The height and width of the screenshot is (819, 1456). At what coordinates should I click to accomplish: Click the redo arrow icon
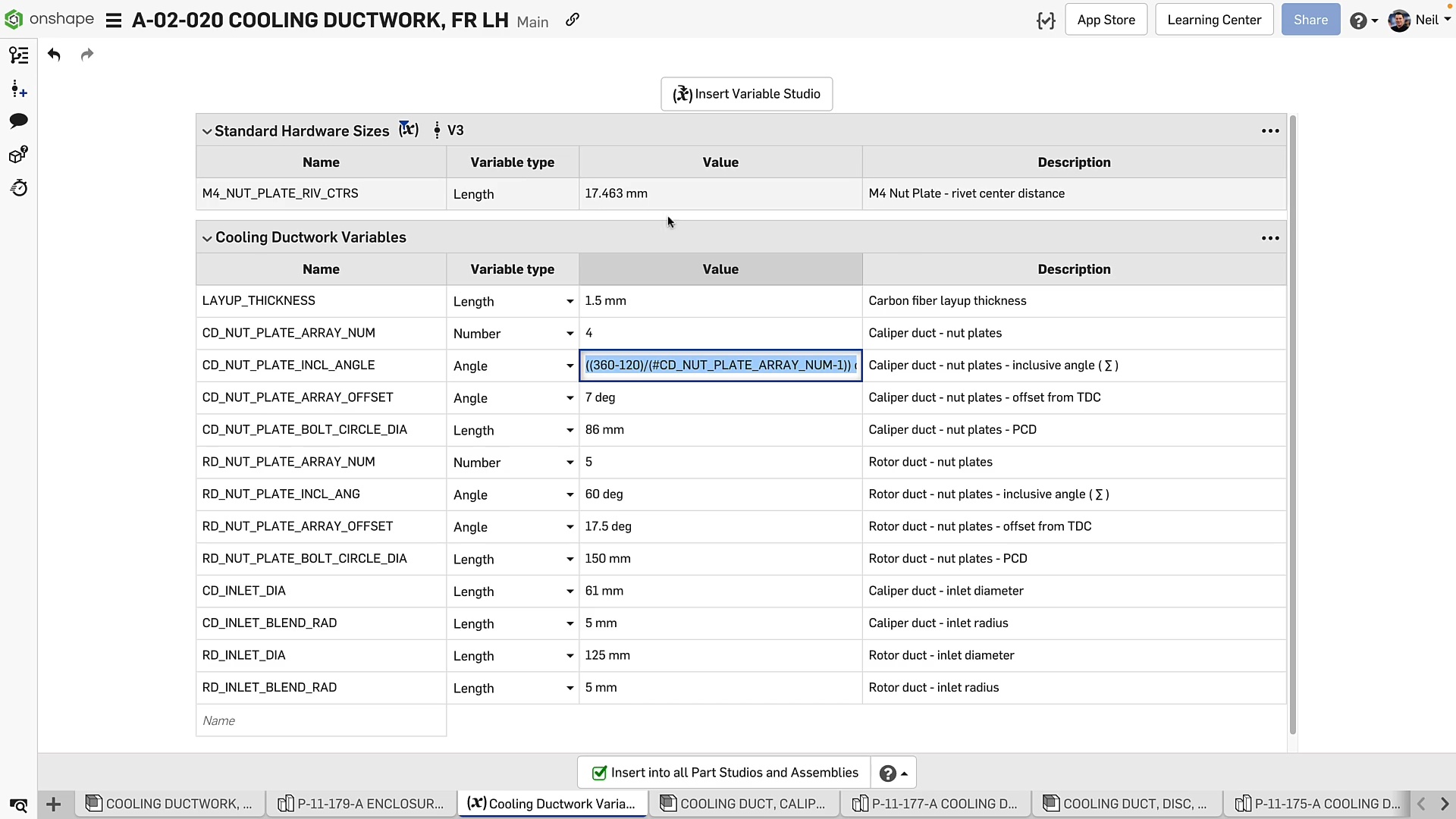point(87,55)
